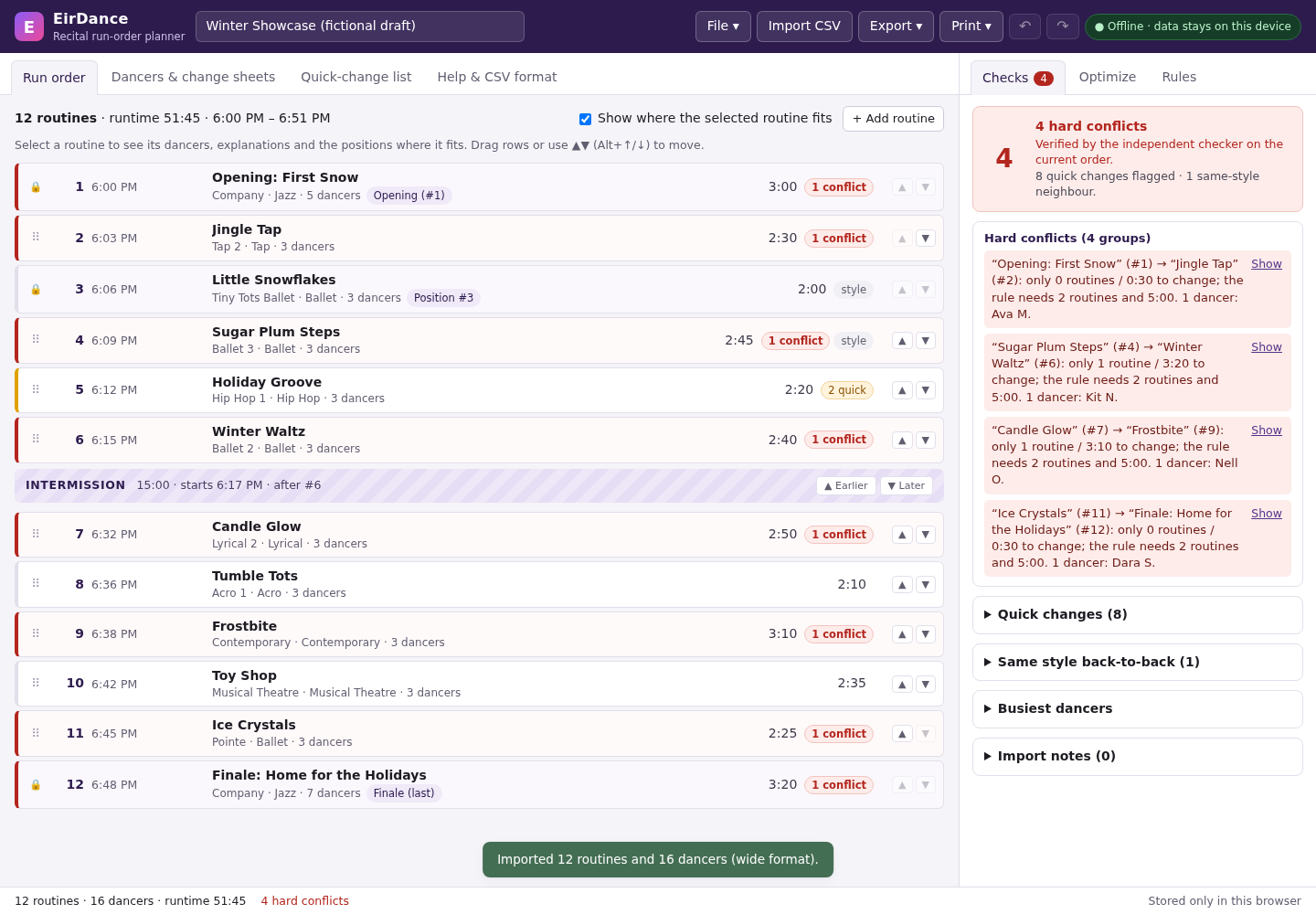This screenshot has height=914, width=1316.
Task: Expand the Busiest dancers section
Action: point(1138,709)
